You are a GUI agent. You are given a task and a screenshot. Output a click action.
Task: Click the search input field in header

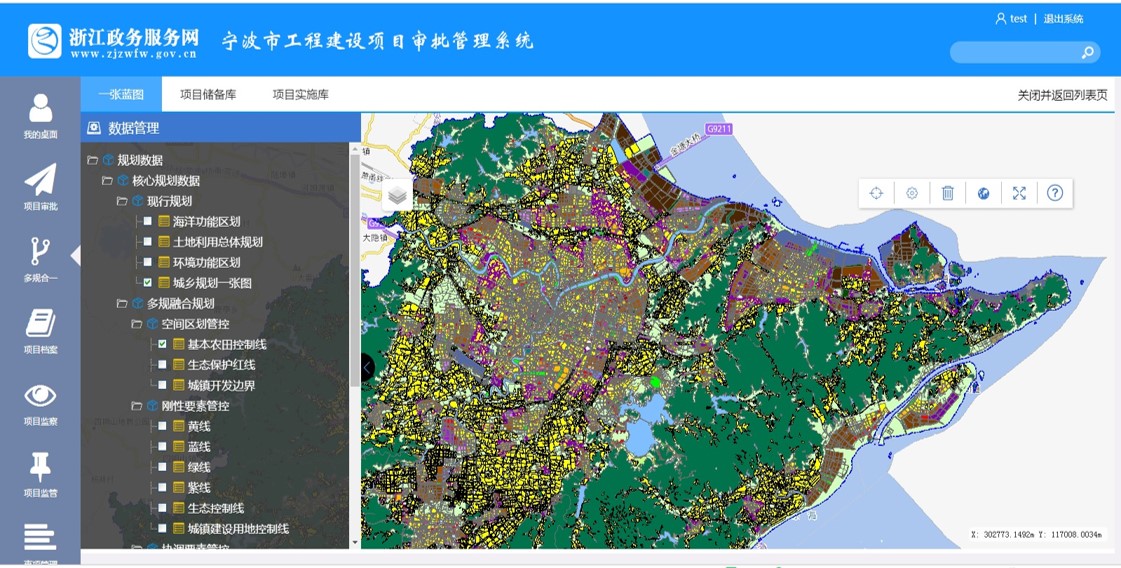pos(1012,52)
